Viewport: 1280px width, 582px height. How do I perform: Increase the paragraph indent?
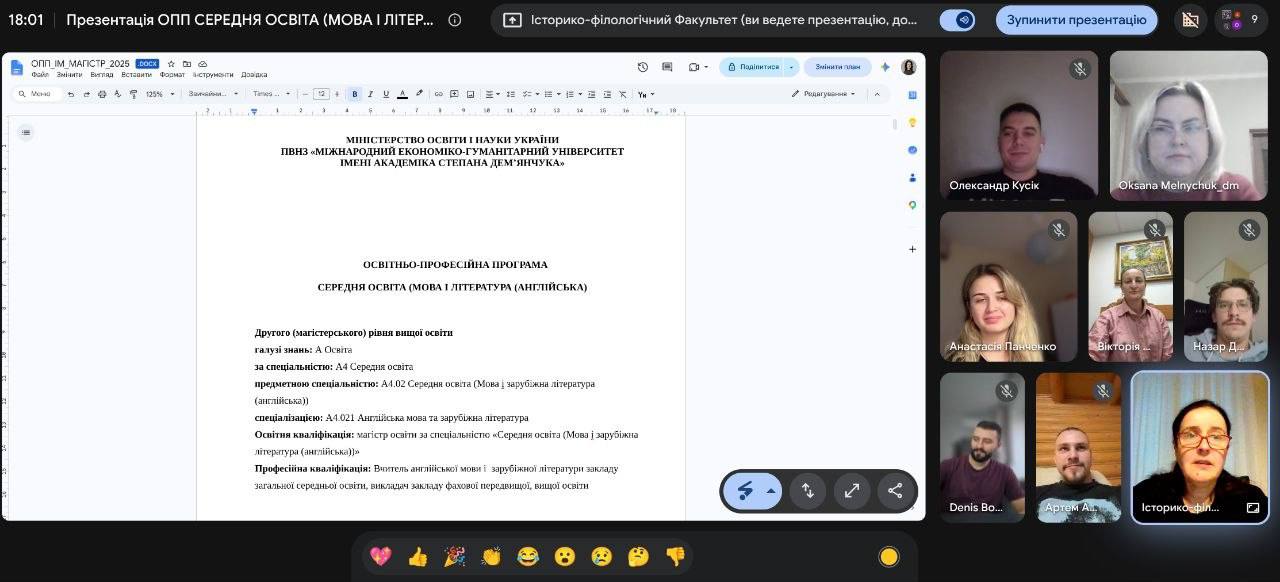(607, 94)
